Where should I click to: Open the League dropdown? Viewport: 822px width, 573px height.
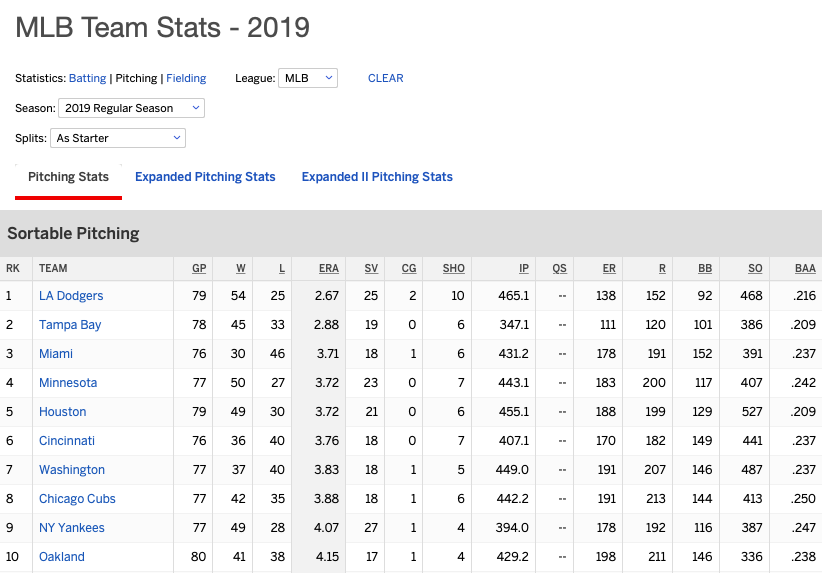tap(309, 78)
